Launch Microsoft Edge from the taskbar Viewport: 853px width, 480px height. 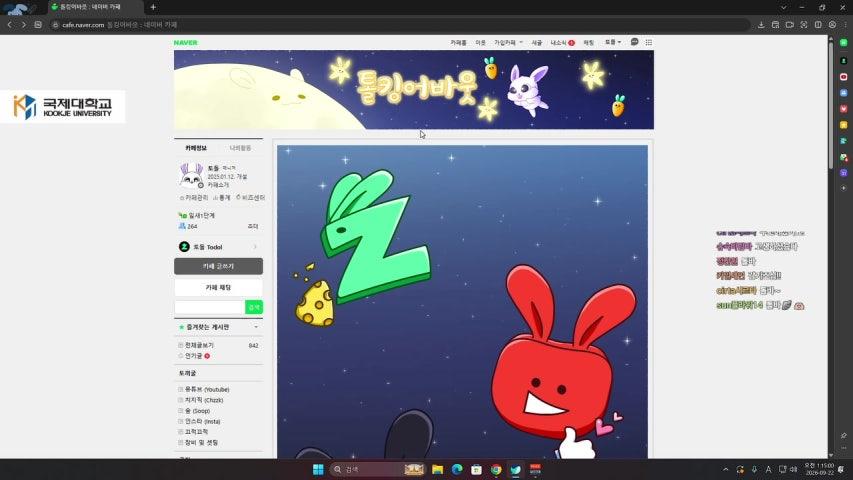[457, 469]
